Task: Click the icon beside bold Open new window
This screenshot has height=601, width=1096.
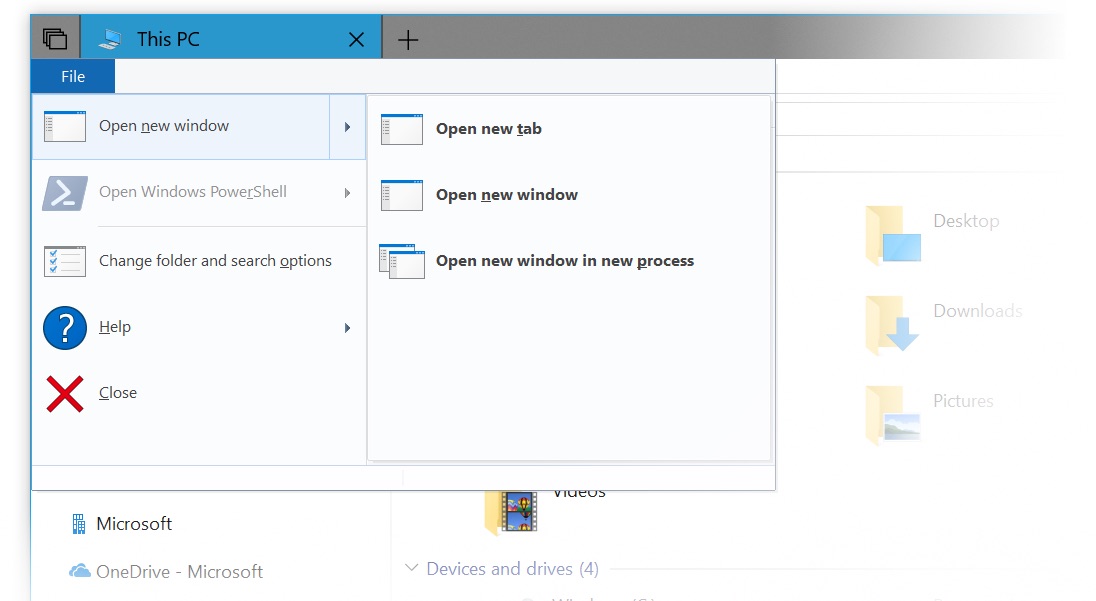Action: click(402, 195)
